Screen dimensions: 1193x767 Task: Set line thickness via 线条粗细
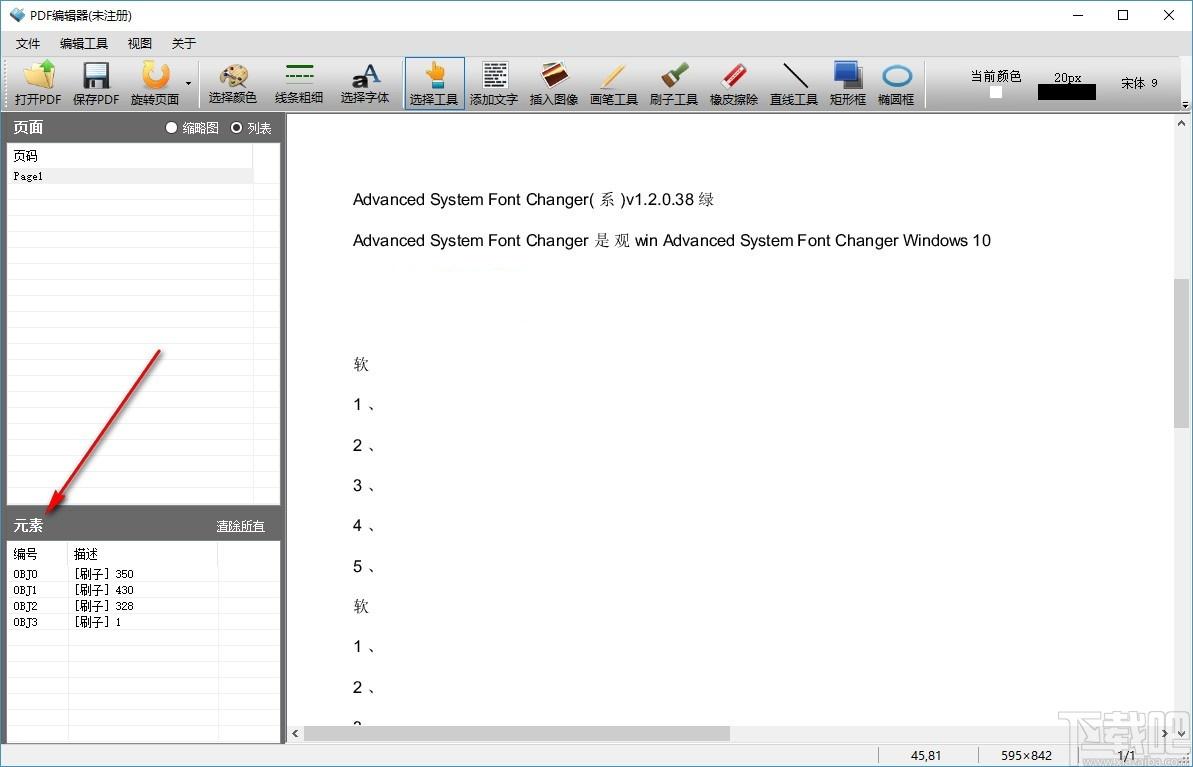point(299,84)
